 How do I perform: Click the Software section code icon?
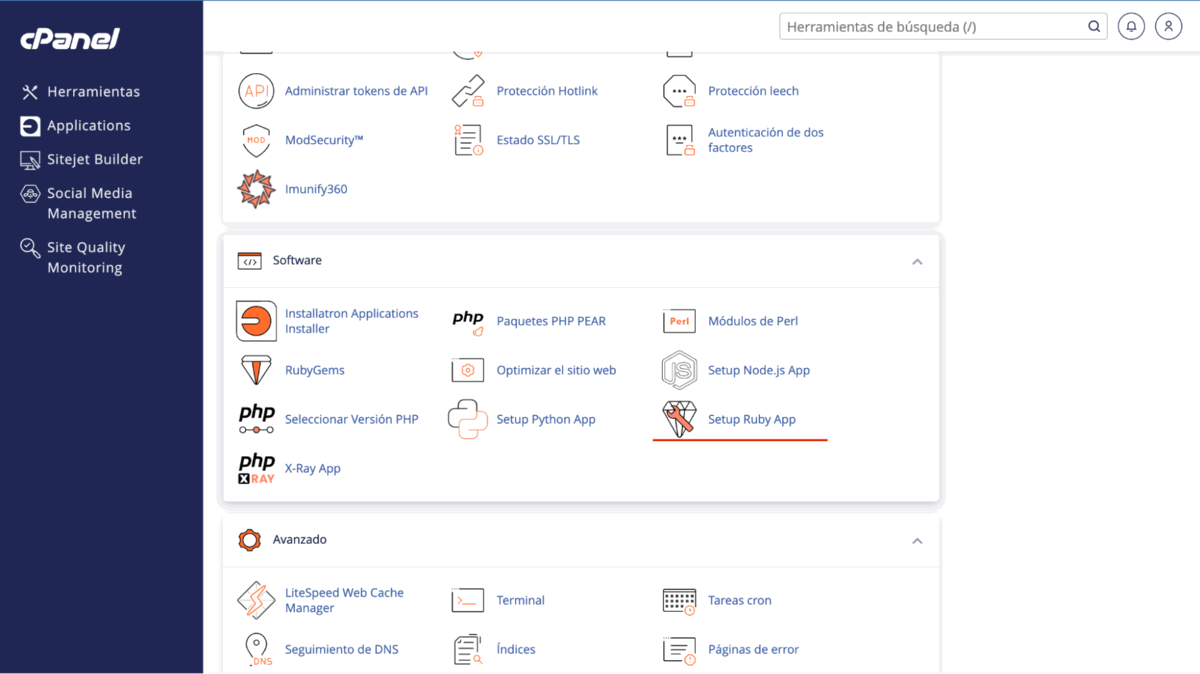[x=249, y=261]
